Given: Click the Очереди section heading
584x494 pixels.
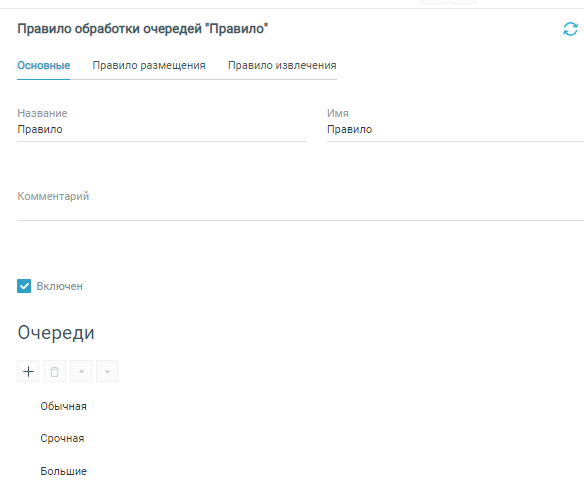Looking at the screenshot, I should click(x=56, y=333).
